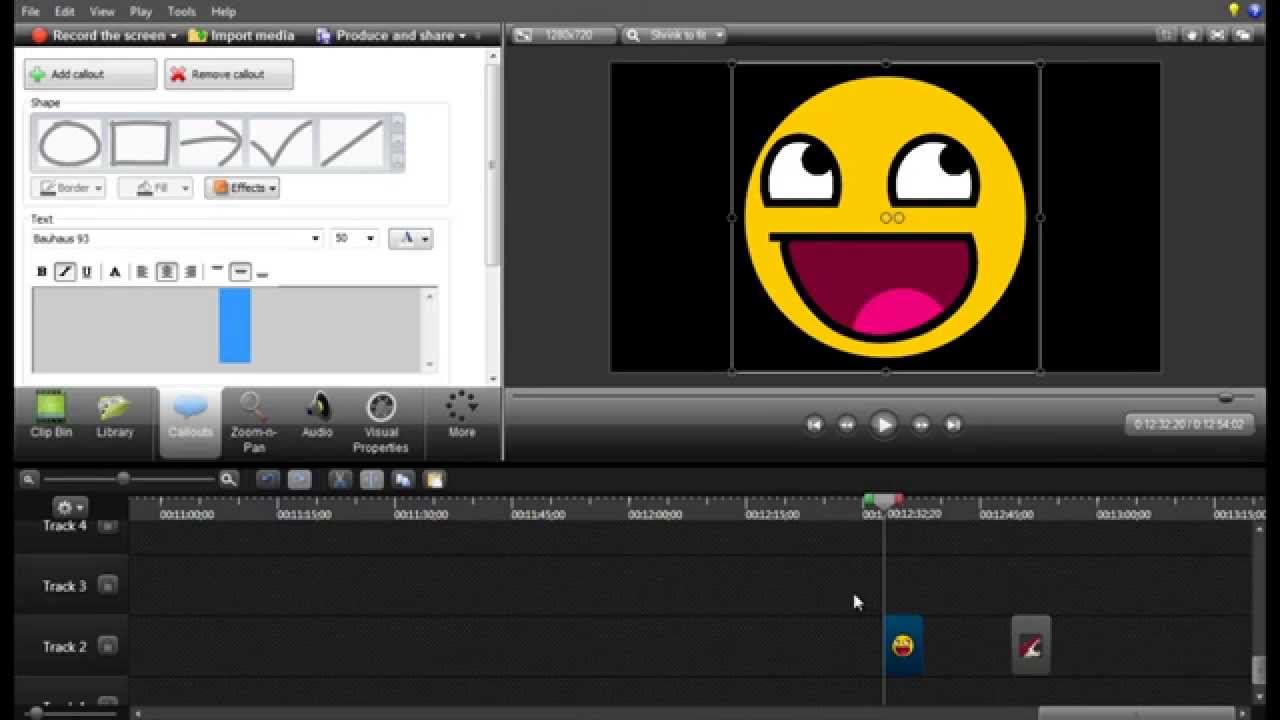This screenshot has height=720, width=1280.
Task: Click the Remove callout button
Action: 228,74
